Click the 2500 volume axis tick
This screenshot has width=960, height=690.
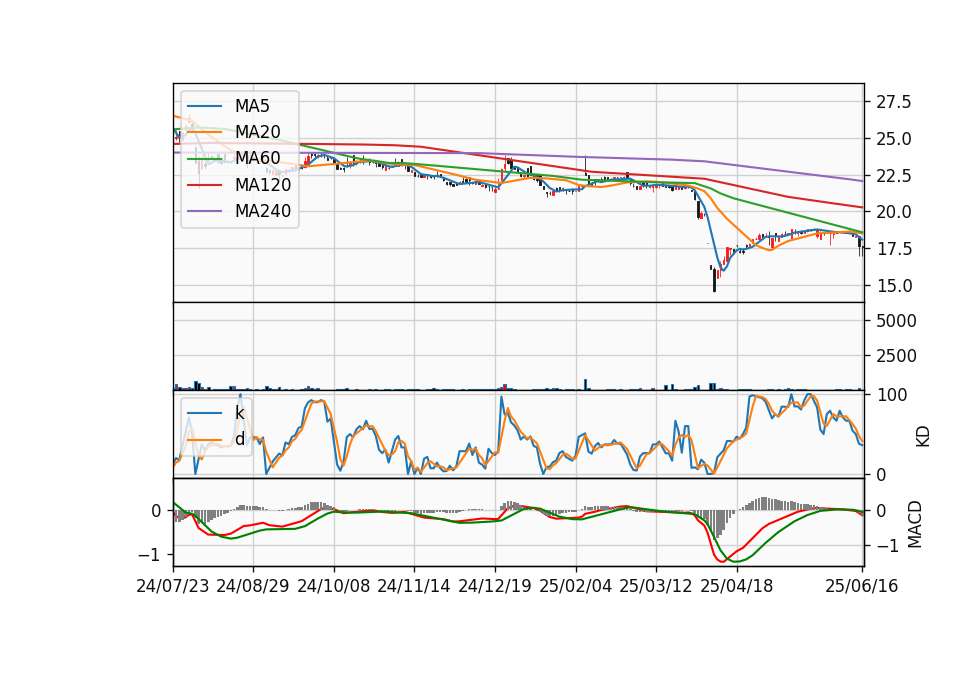coord(896,356)
